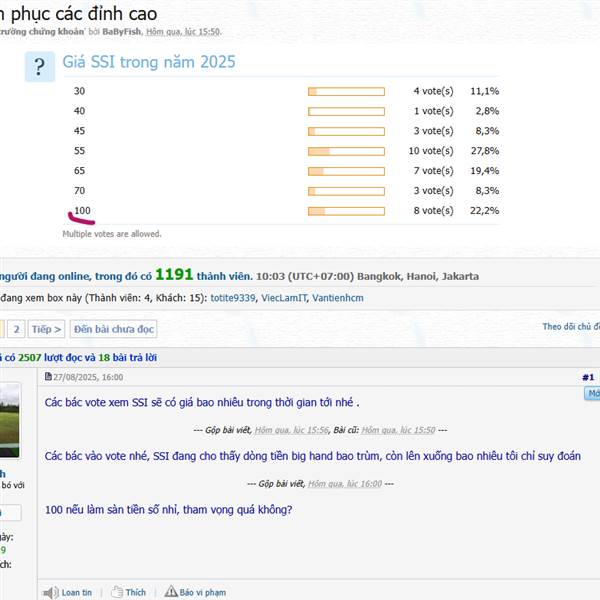Viewport: 600px width, 600px height.
Task: Click the poster avatar thumbnail
Action: click(10, 420)
